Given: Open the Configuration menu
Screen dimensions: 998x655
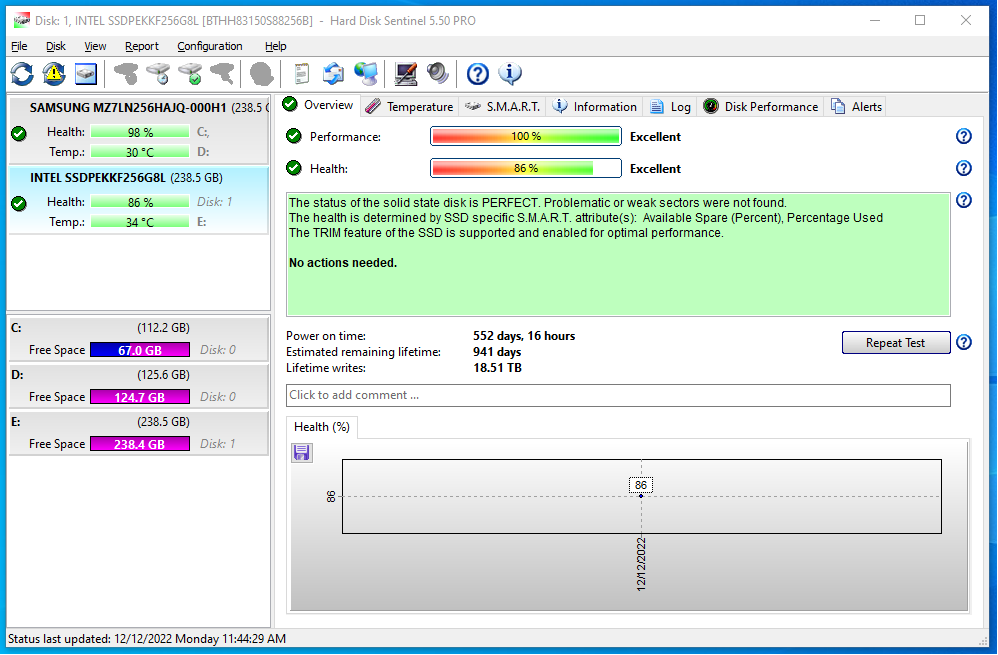Looking at the screenshot, I should 209,46.
